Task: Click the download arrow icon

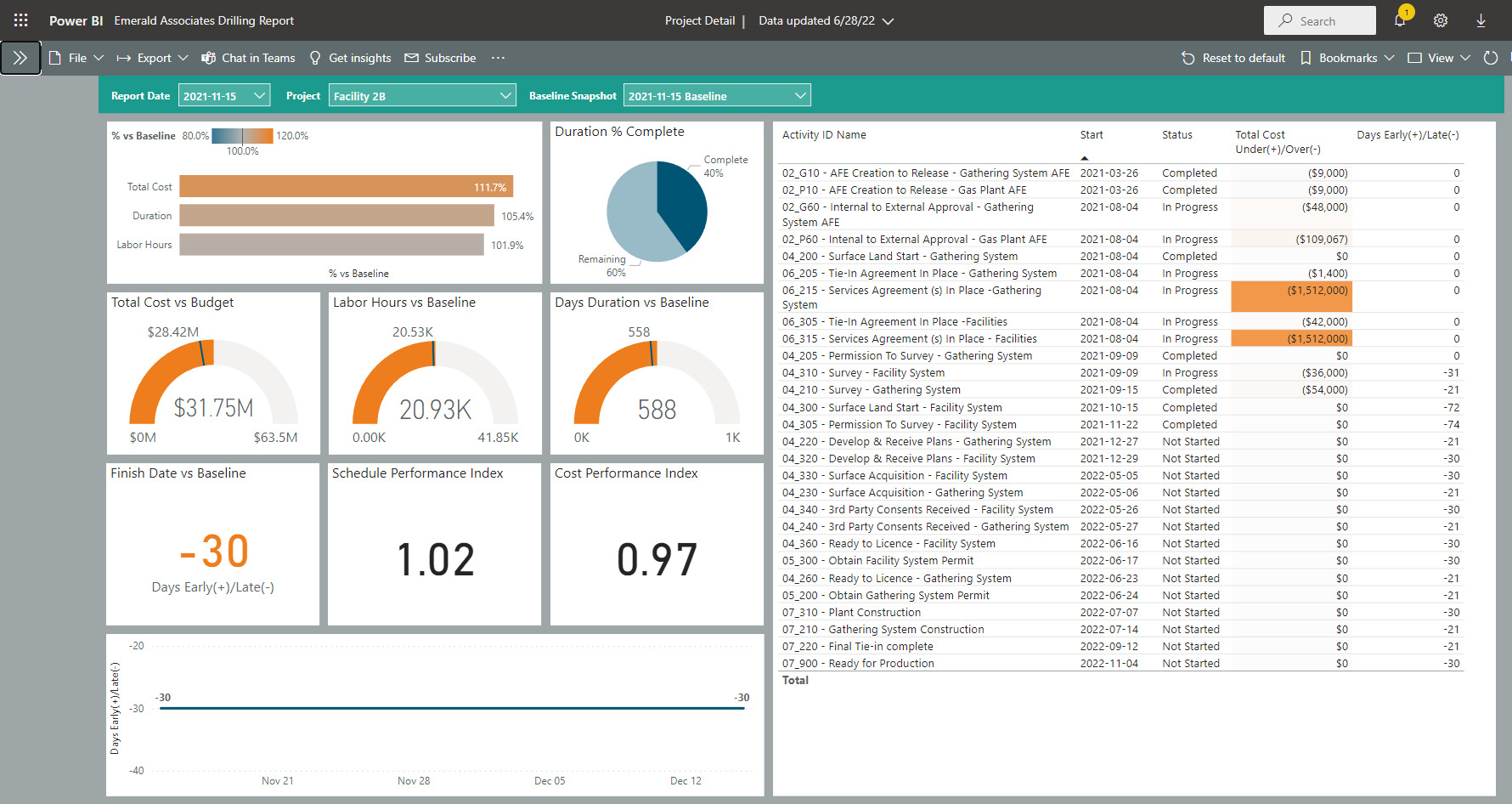Action: pyautogui.click(x=1481, y=20)
